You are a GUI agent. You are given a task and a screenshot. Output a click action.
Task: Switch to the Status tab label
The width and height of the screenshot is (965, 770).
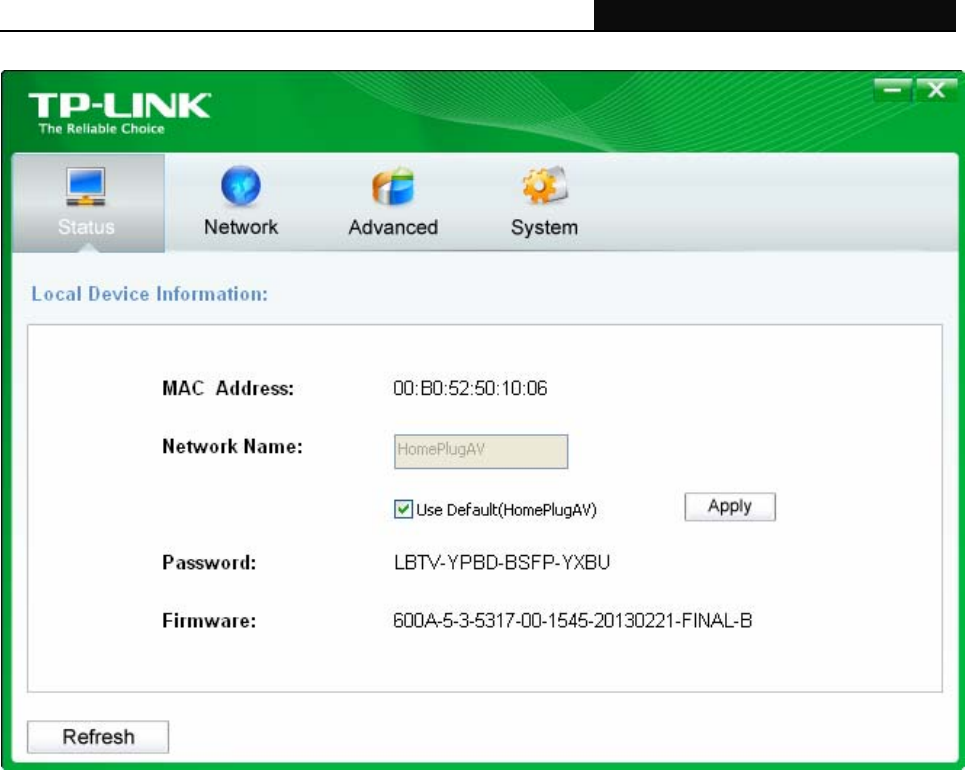(x=86, y=227)
